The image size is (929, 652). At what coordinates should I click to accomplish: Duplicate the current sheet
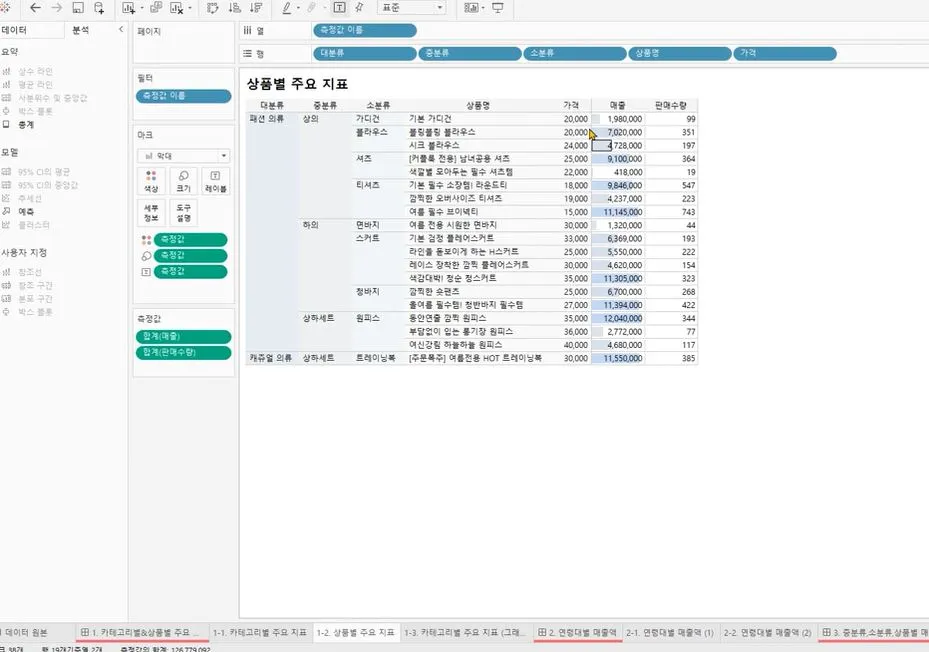pyautogui.click(x=156, y=8)
